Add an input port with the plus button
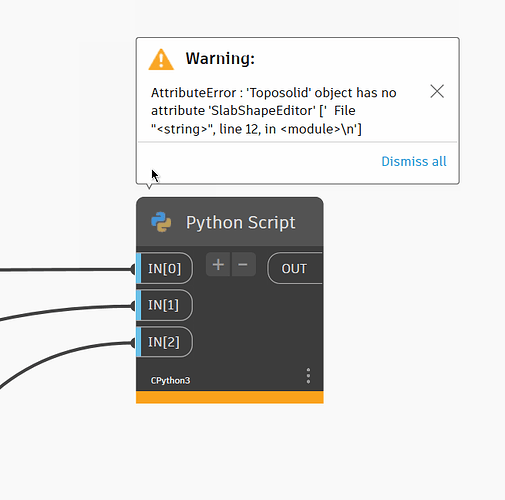Viewport: 505px width, 500px height. click(x=218, y=265)
